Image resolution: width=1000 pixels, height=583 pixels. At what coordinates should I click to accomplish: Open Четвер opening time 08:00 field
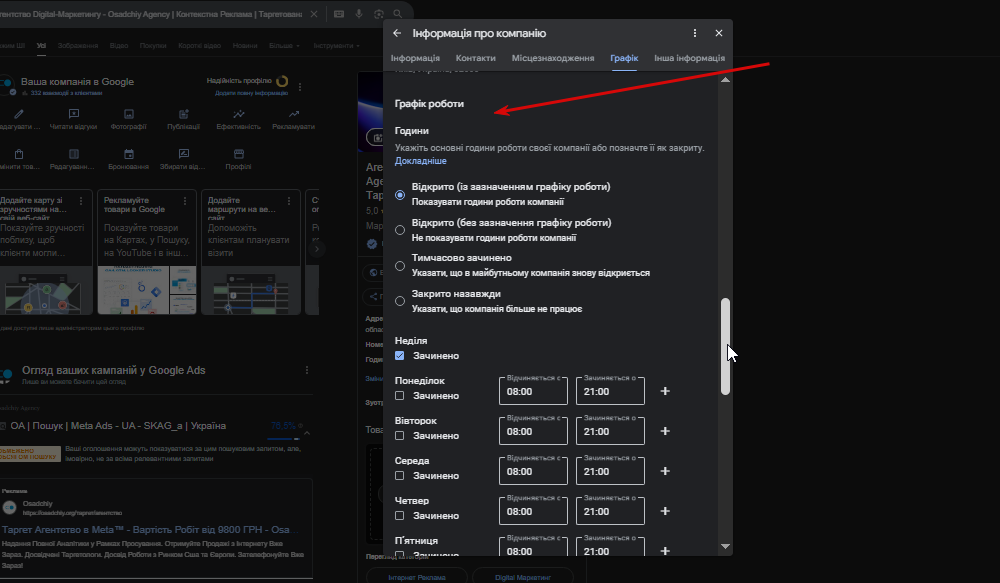point(533,511)
